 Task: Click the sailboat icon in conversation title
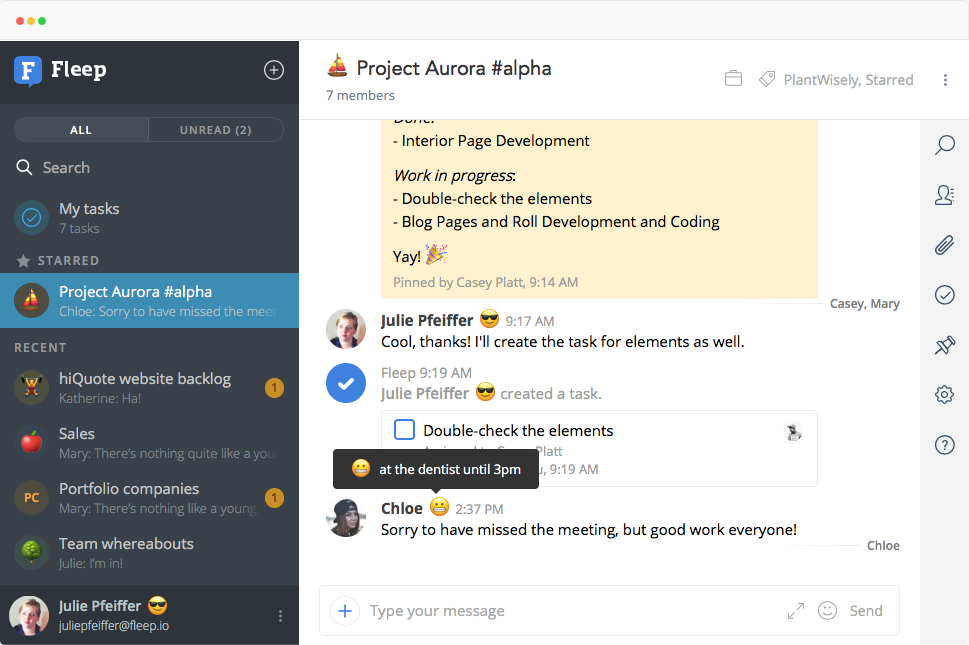[337, 66]
